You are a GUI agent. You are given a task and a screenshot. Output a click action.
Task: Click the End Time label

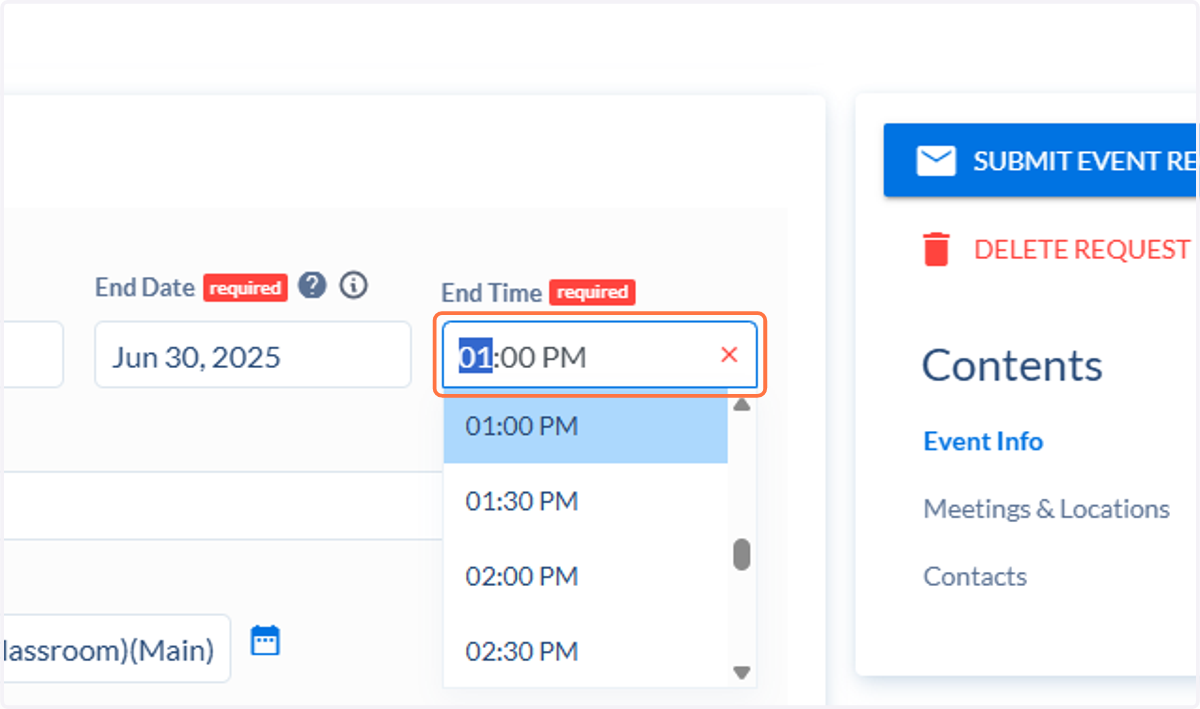pos(492,292)
